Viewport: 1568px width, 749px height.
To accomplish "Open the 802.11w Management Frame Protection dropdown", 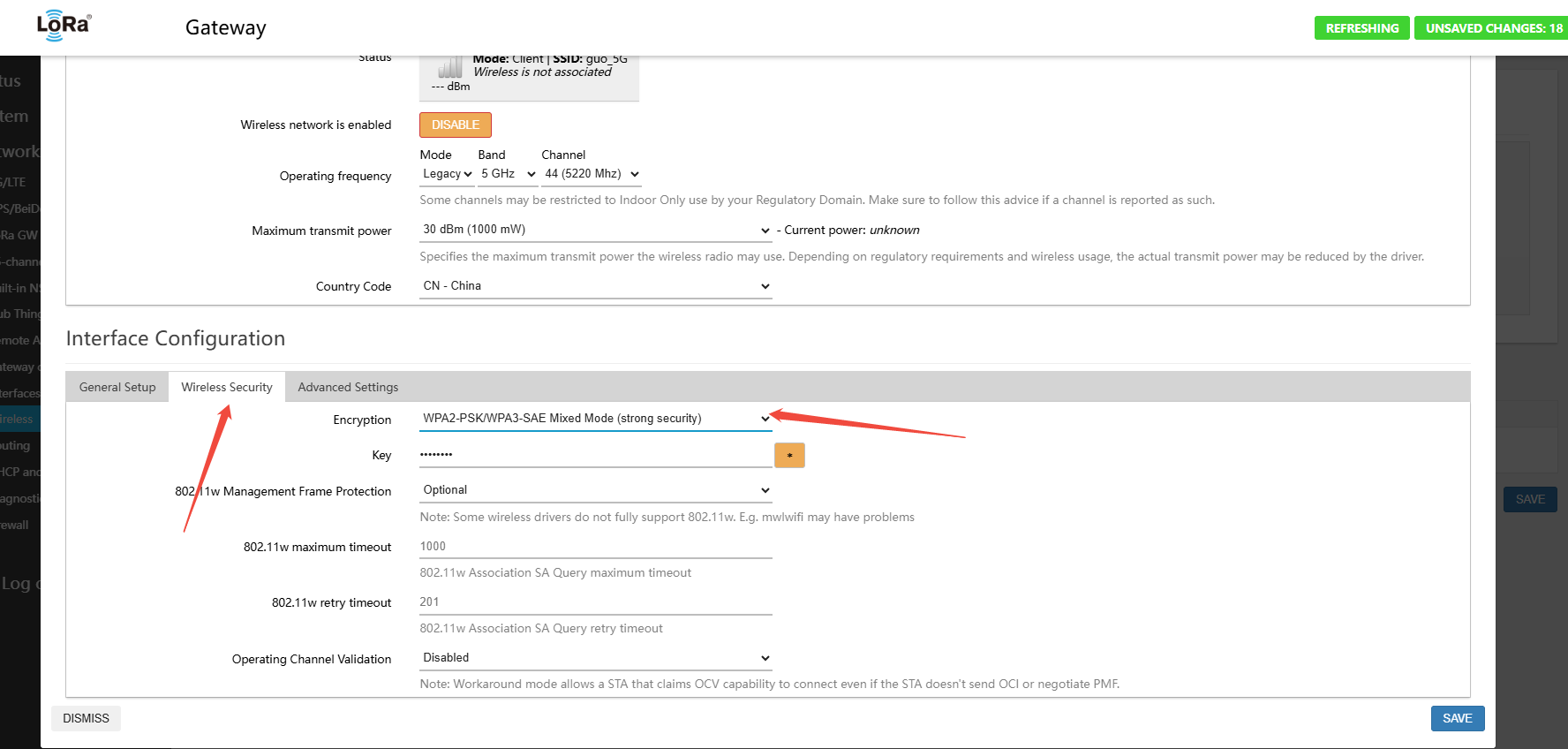I will 595,490.
